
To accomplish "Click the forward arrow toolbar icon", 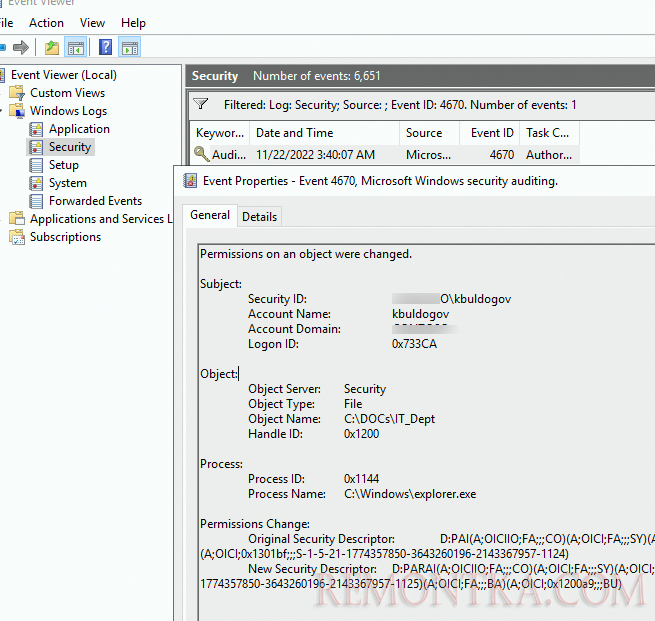I will 21,47.
